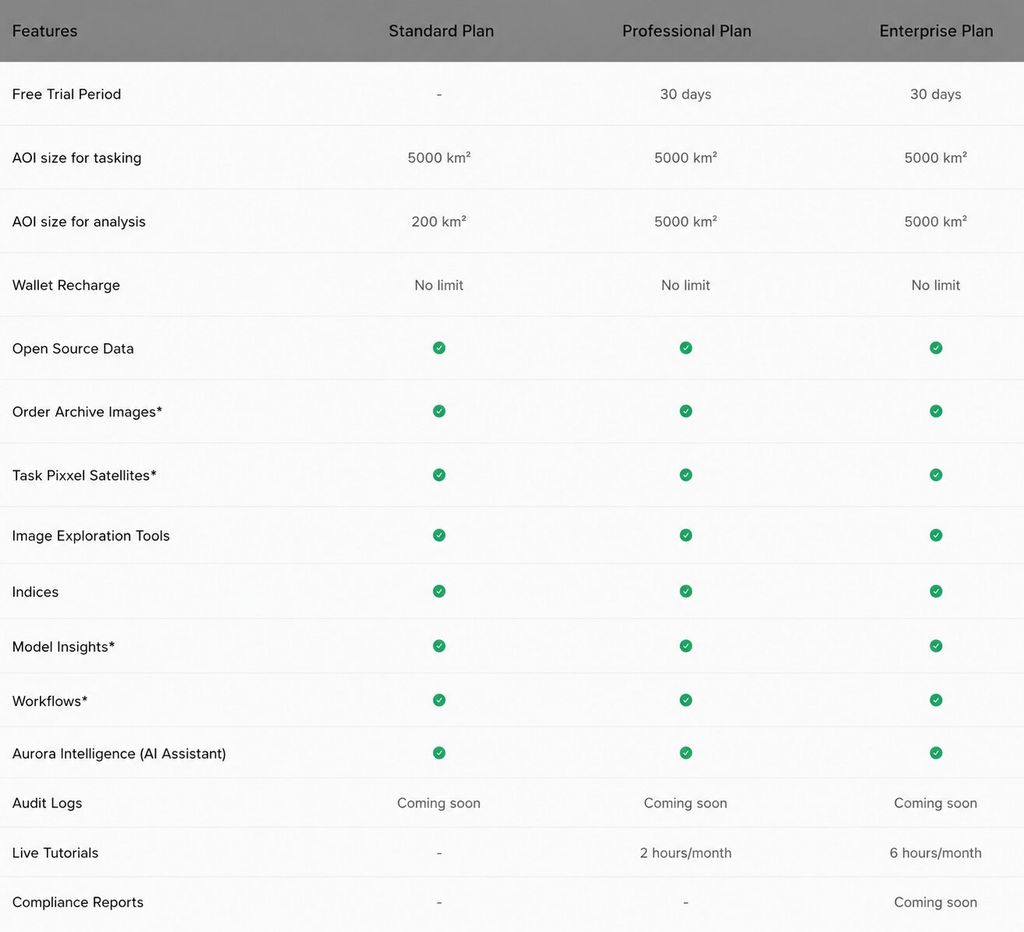Select the Indices row label
1024x932 pixels.
coord(35,592)
